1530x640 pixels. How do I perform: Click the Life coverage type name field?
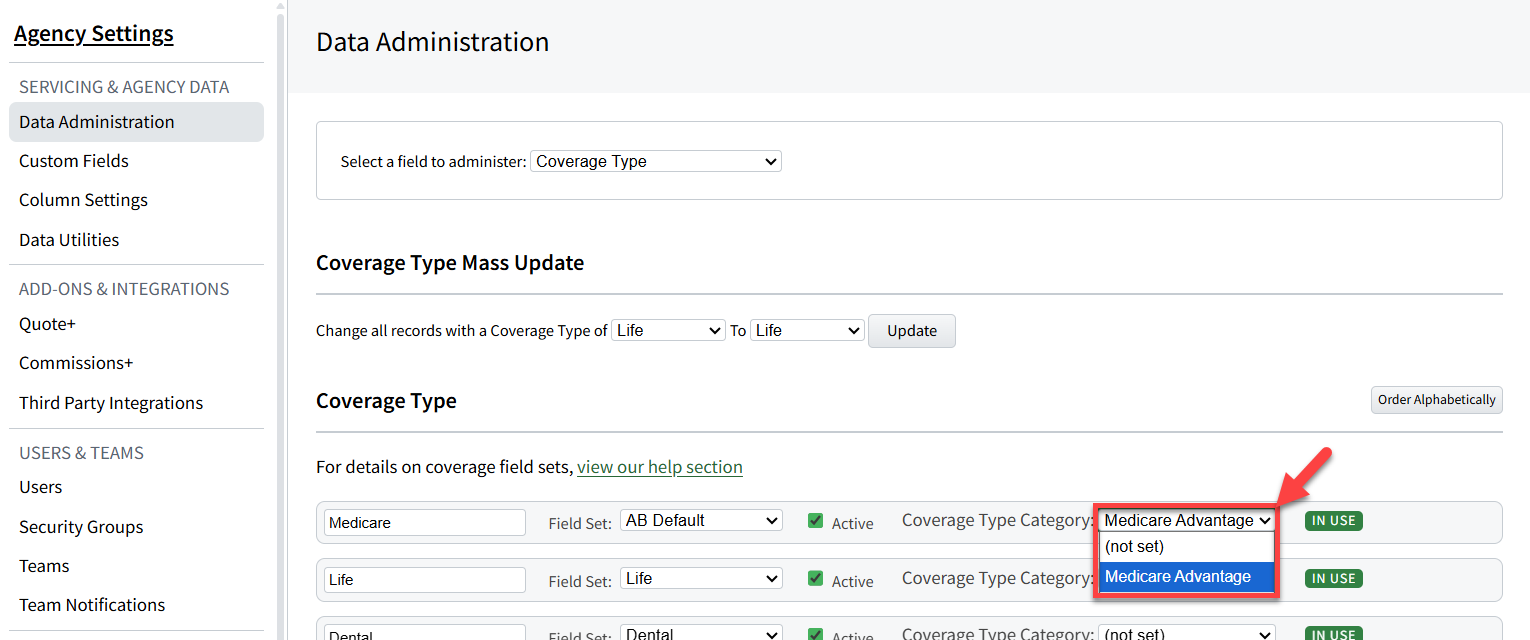point(425,580)
